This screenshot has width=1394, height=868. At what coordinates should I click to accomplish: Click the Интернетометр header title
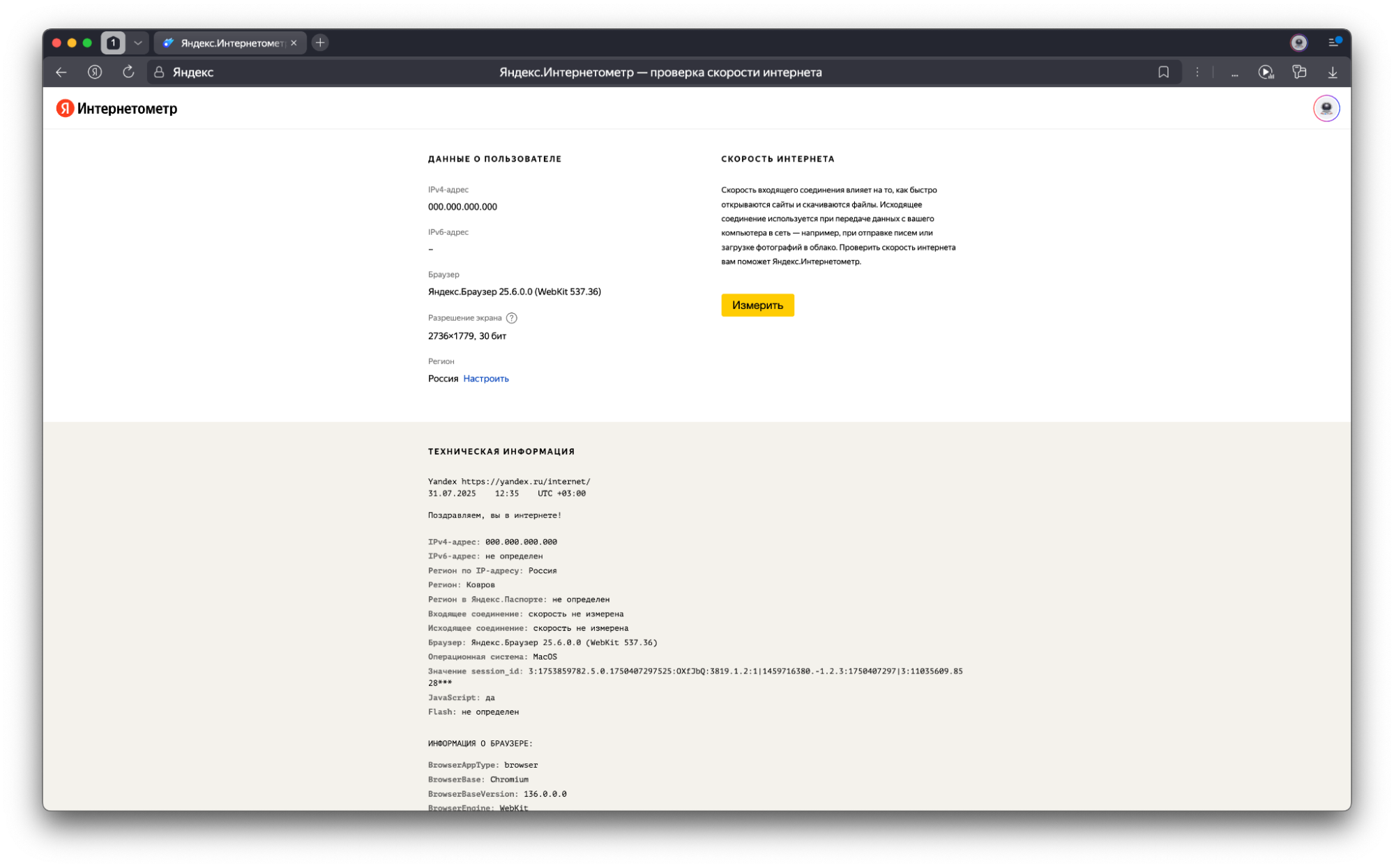coord(127,108)
